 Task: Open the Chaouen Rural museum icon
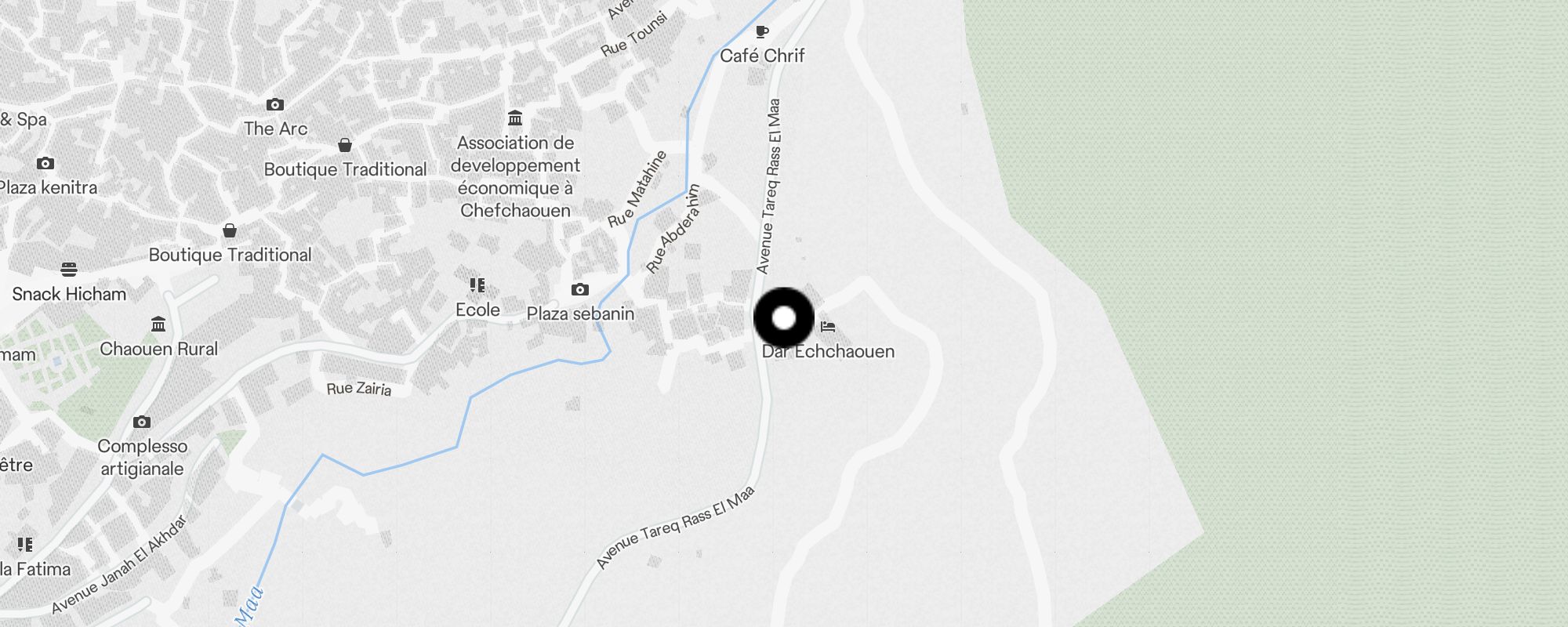point(158,324)
